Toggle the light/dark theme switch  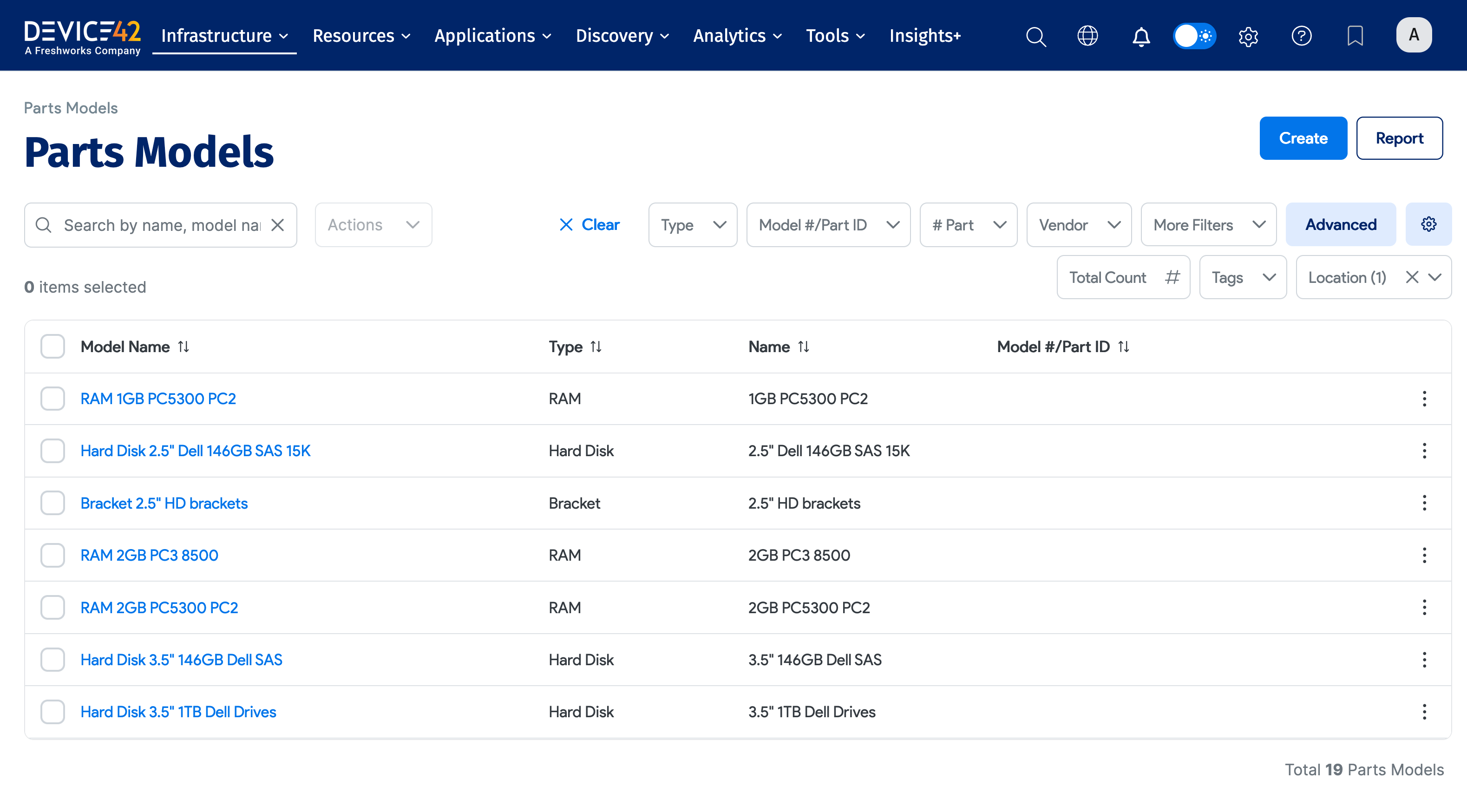1194,36
